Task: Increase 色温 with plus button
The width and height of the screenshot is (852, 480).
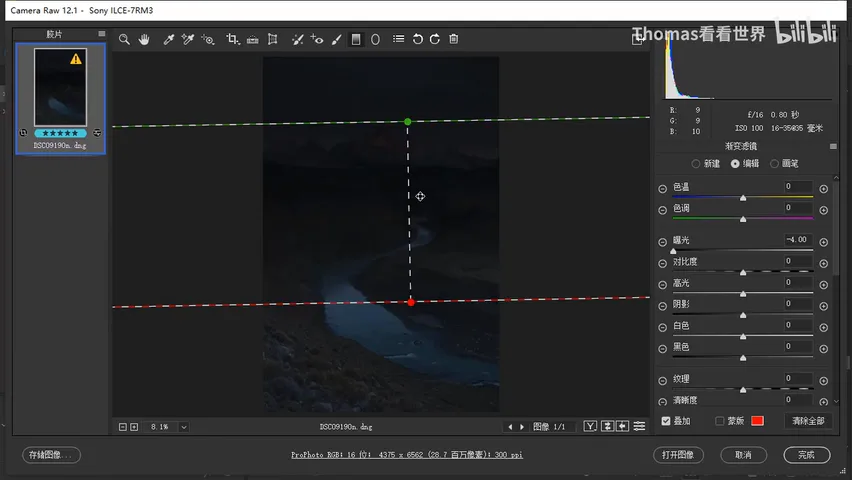Action: pos(824,189)
